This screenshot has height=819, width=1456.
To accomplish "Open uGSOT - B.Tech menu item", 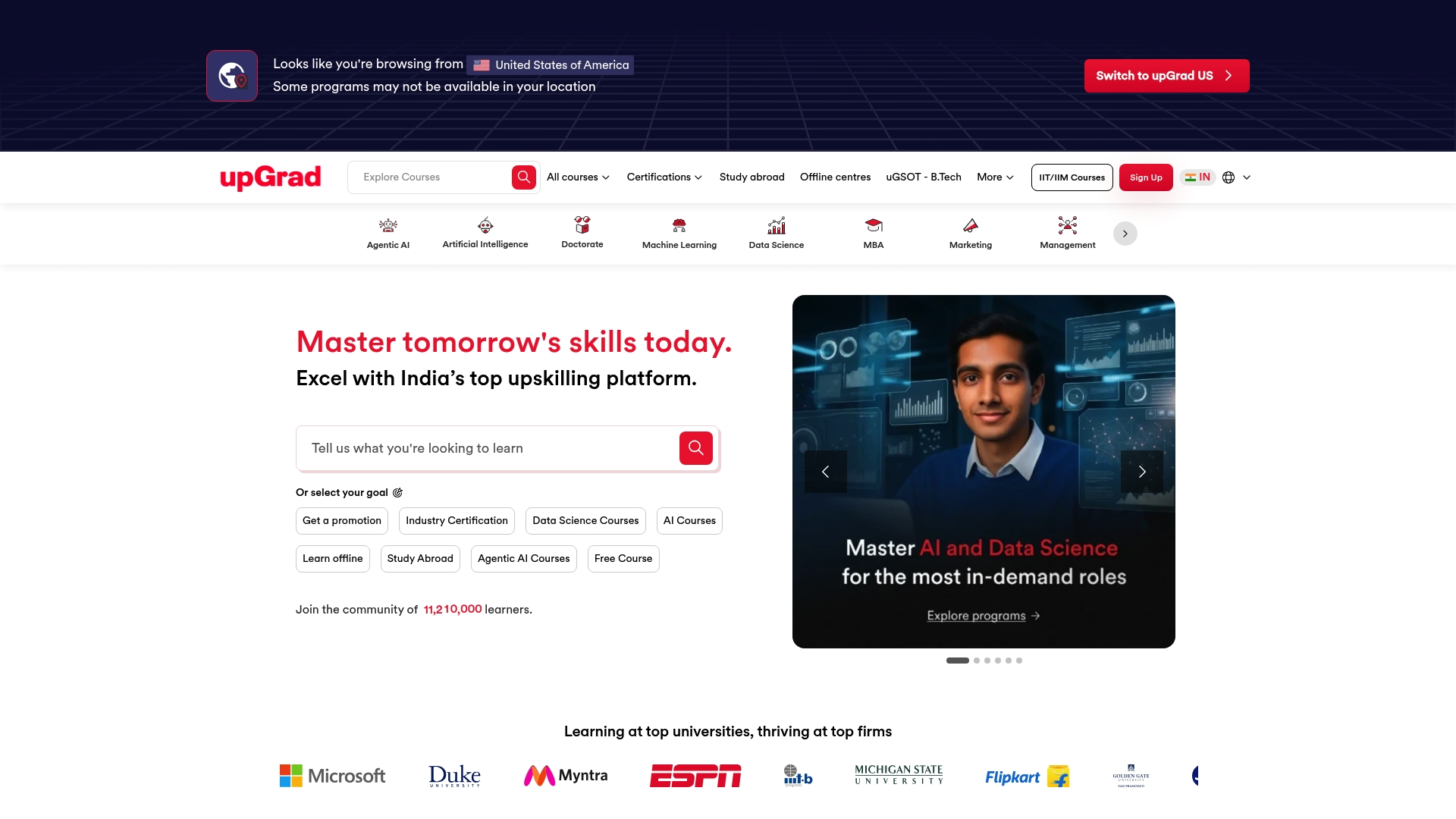I will point(924,177).
